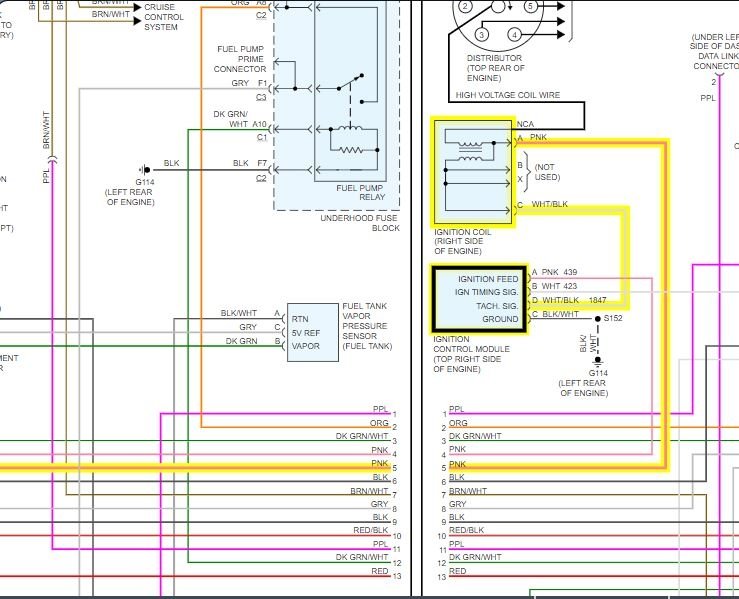Viewport: 739px width, 599px height.
Task: Select the (NOT USED) bracket label
Action: [547, 172]
